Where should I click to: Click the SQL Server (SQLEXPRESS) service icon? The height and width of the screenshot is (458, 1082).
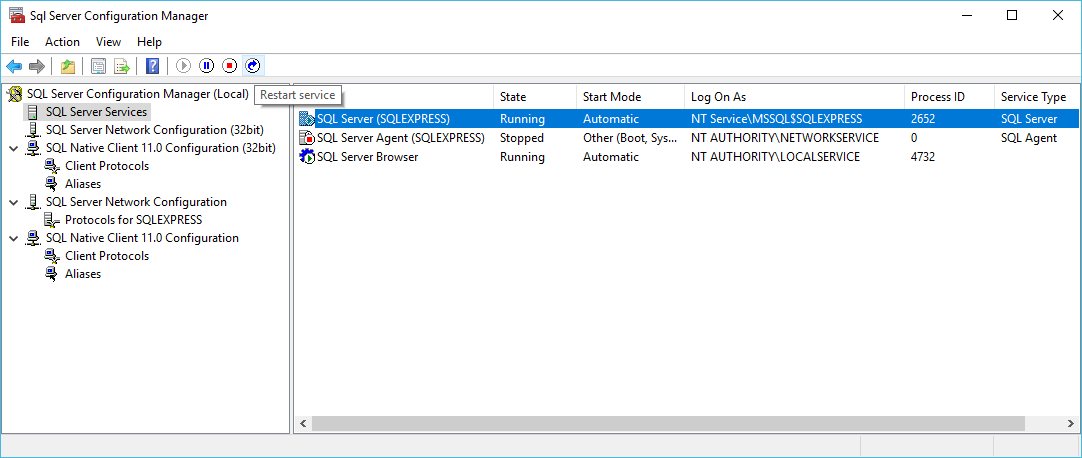(307, 119)
